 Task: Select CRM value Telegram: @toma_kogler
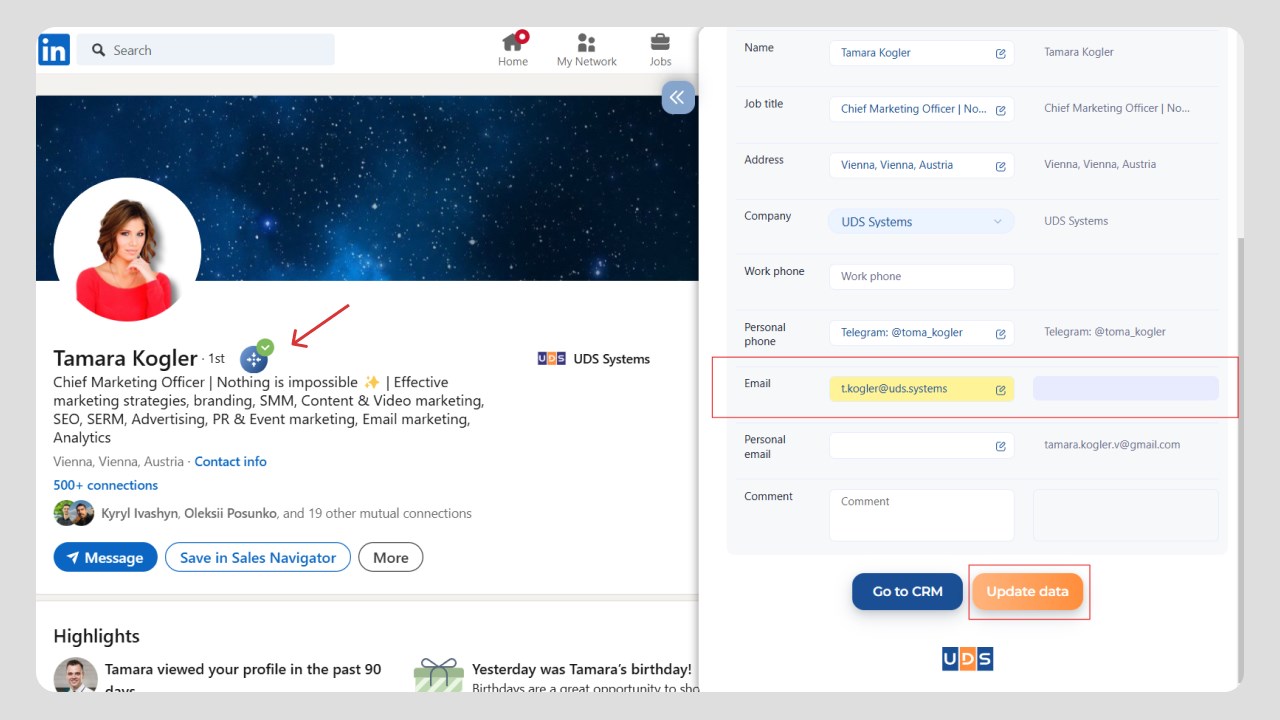click(x=1105, y=332)
